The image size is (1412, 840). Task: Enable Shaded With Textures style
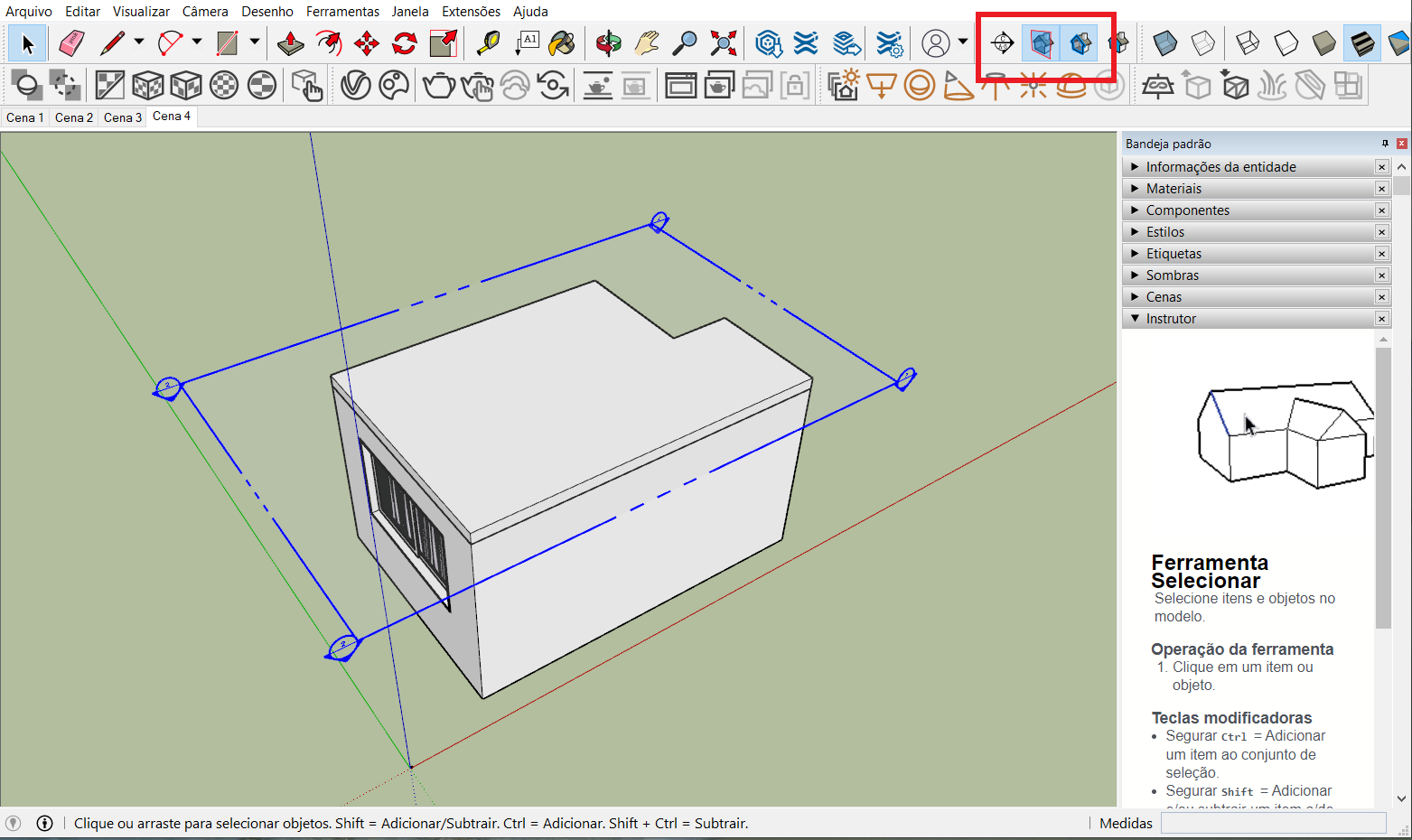point(1362,43)
